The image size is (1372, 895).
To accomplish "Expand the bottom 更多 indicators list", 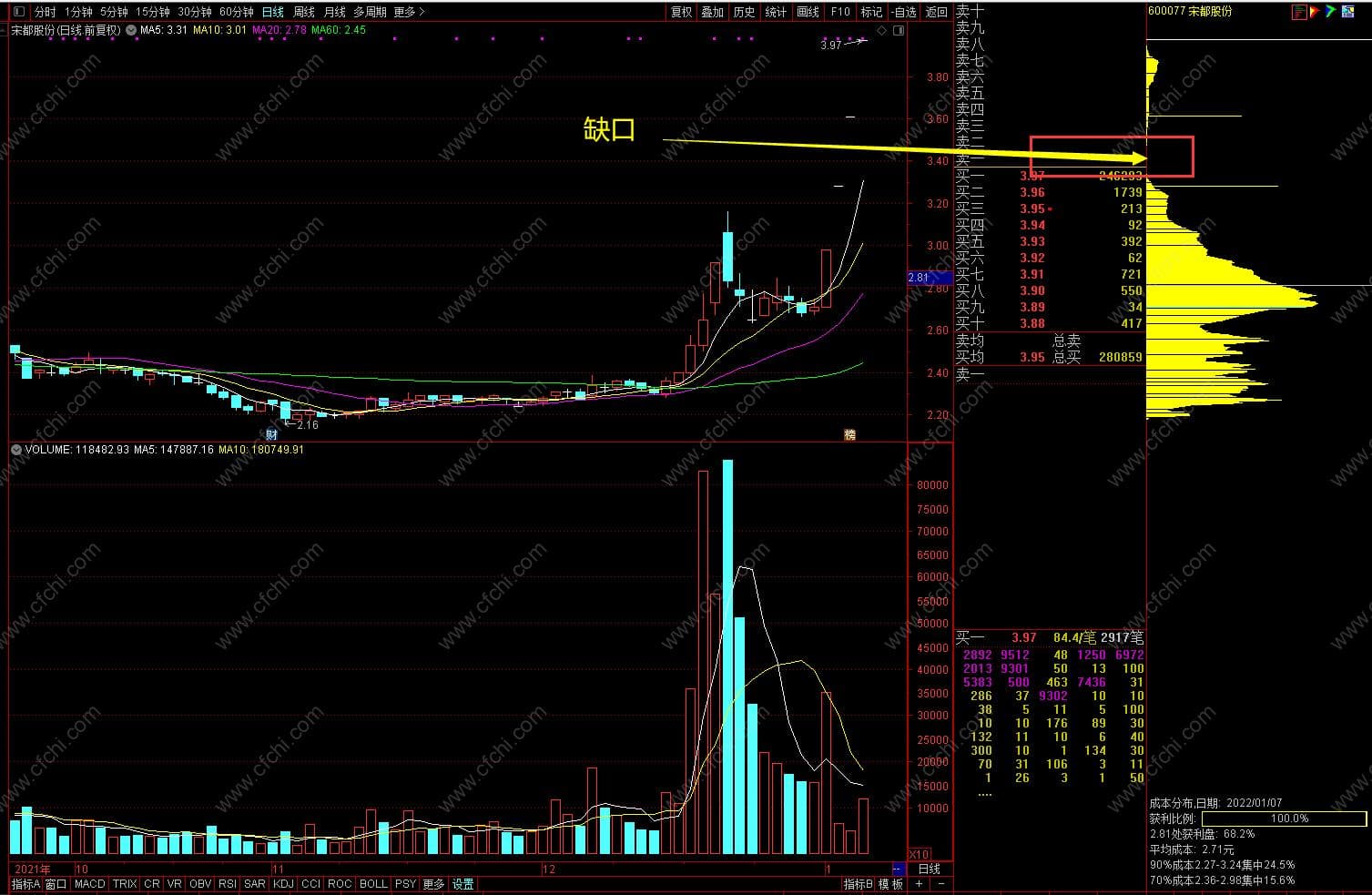I will [433, 884].
